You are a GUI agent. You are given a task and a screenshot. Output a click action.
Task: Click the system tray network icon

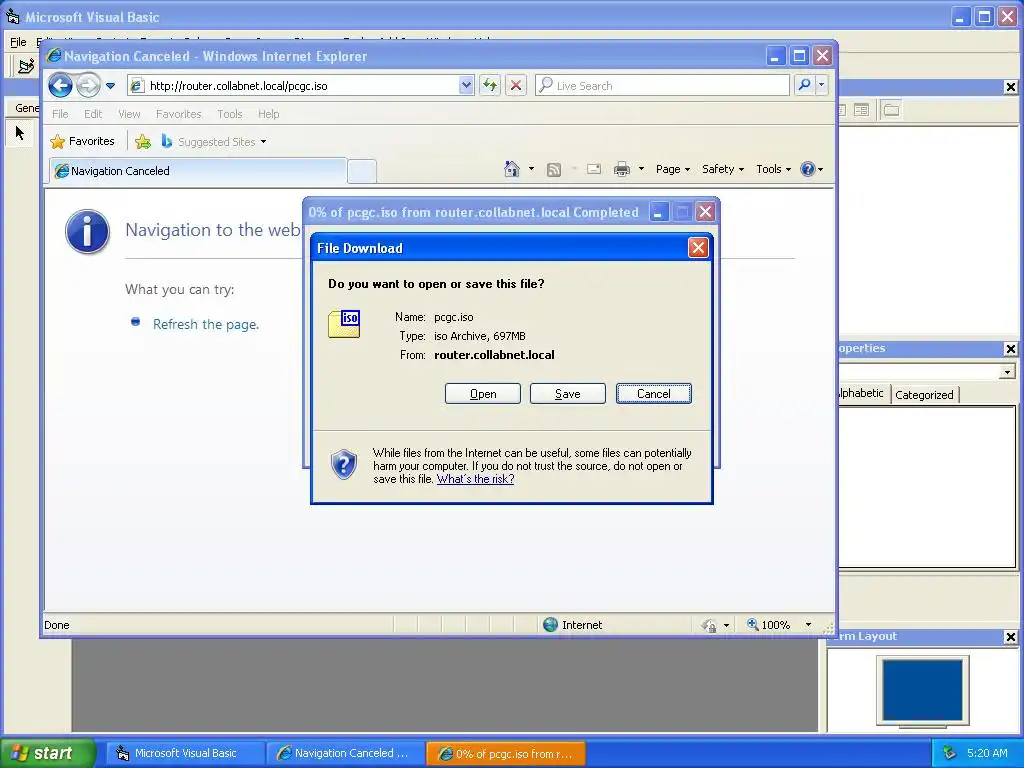coord(950,753)
